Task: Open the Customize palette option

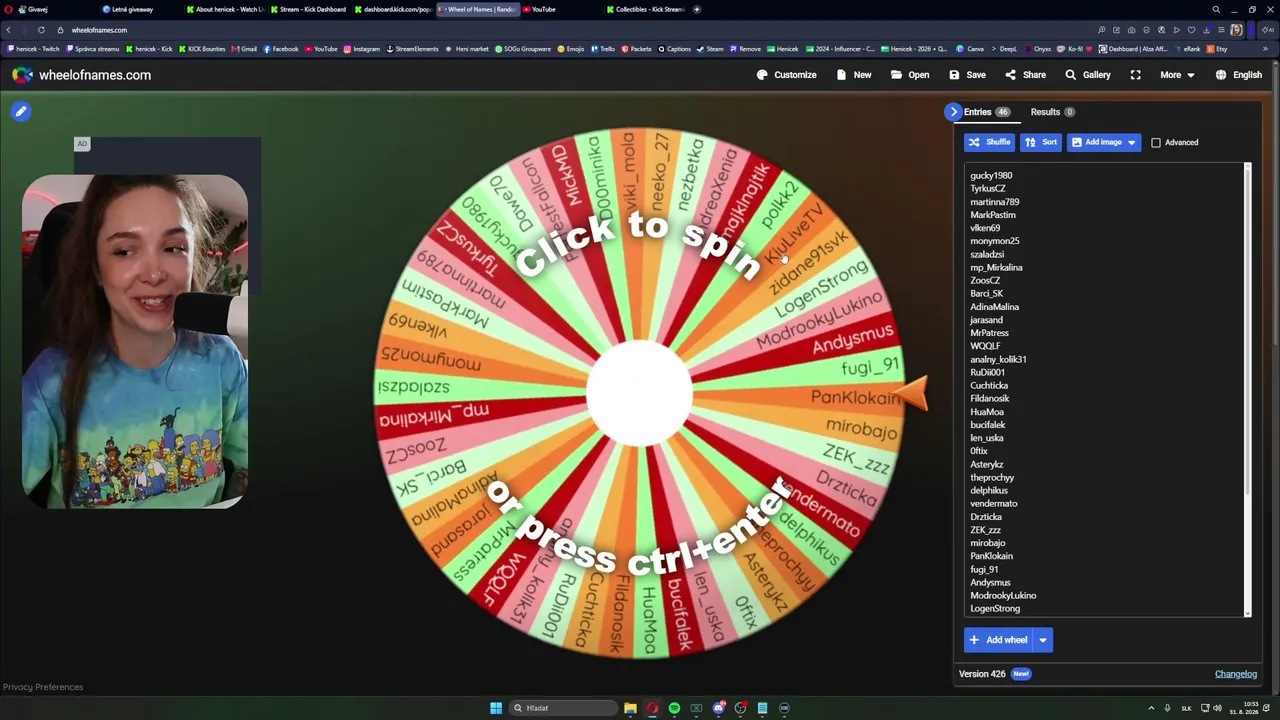Action: pos(786,75)
